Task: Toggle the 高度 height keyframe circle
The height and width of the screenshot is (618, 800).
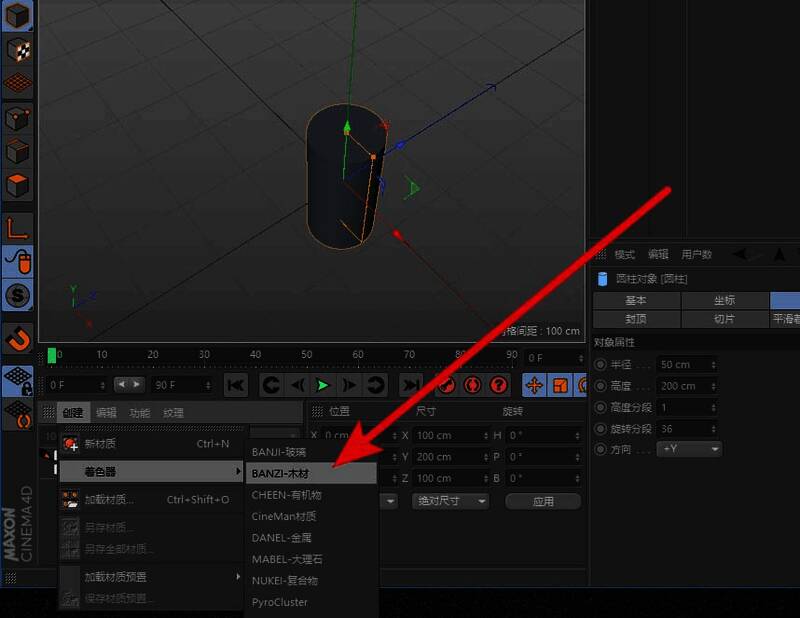Action: pyautogui.click(x=600, y=386)
